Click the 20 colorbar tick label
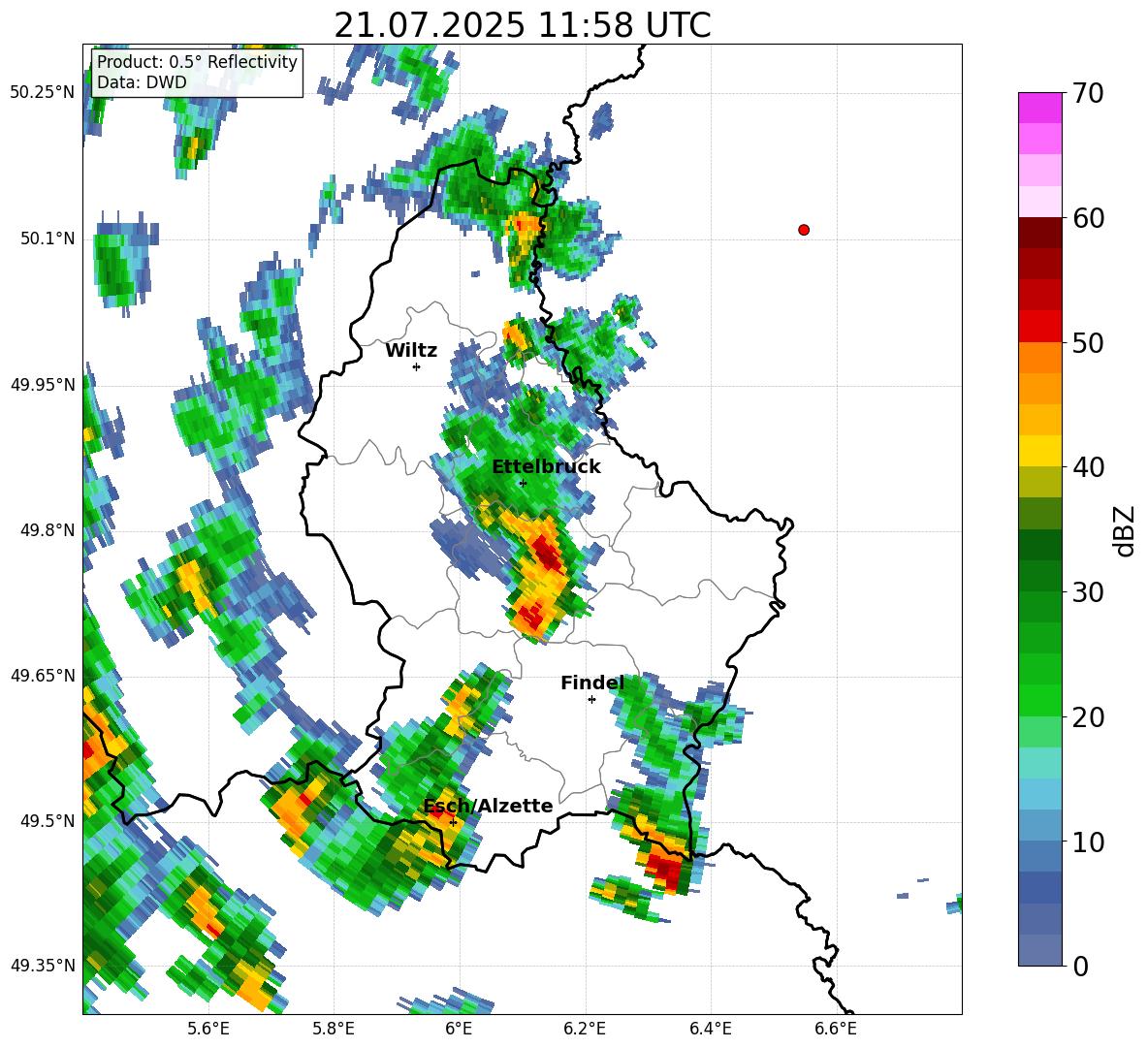This screenshot has width=1148, height=1048. tap(1088, 717)
